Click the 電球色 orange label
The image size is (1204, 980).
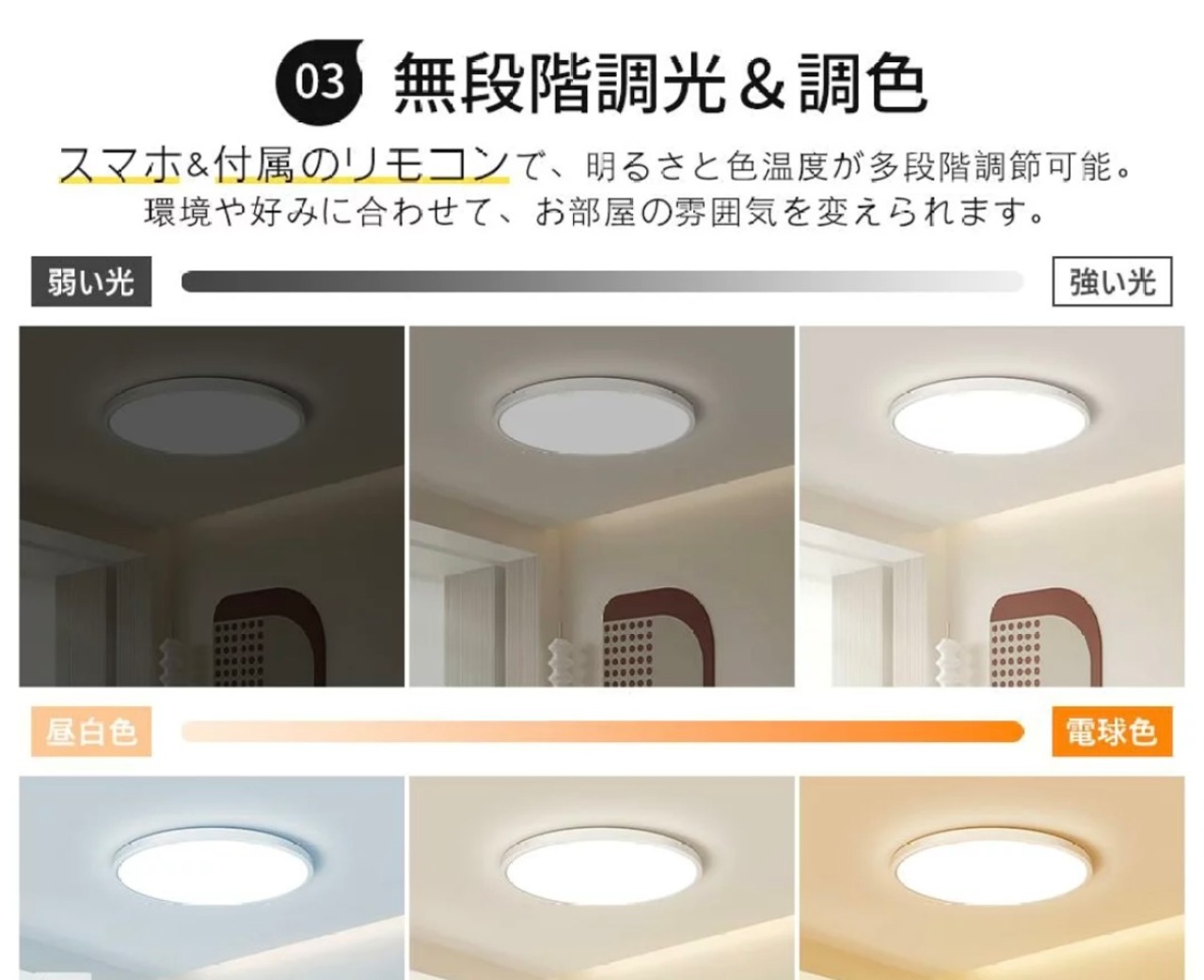coord(1112,731)
